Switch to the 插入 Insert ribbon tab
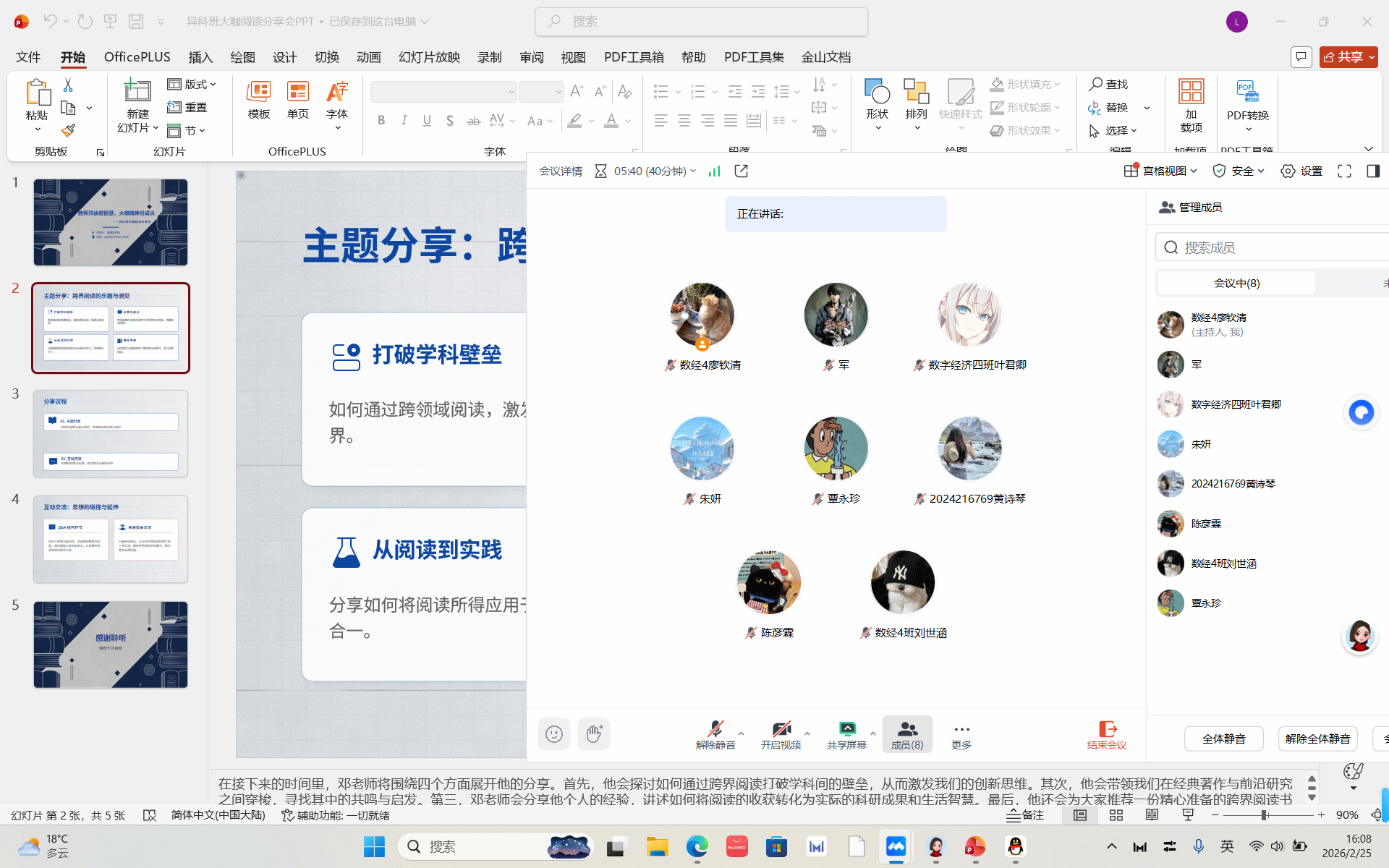This screenshot has width=1389, height=868. (x=200, y=57)
